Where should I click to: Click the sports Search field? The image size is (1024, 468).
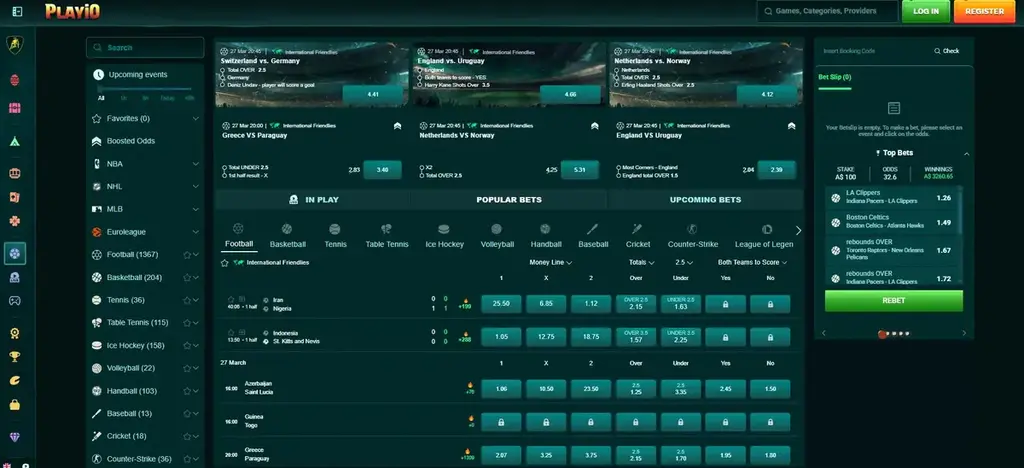click(145, 48)
